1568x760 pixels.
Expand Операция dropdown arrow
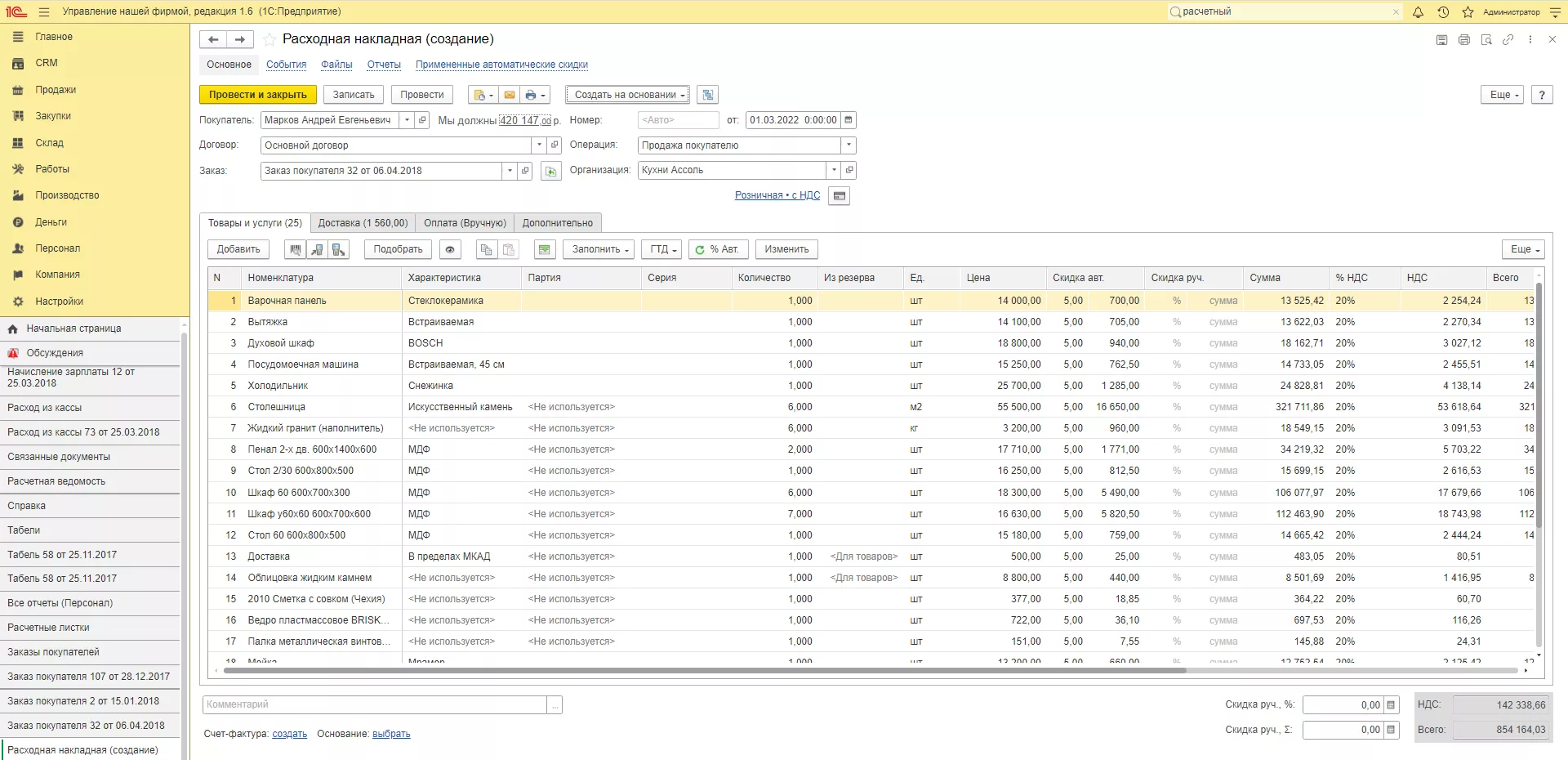pos(849,145)
